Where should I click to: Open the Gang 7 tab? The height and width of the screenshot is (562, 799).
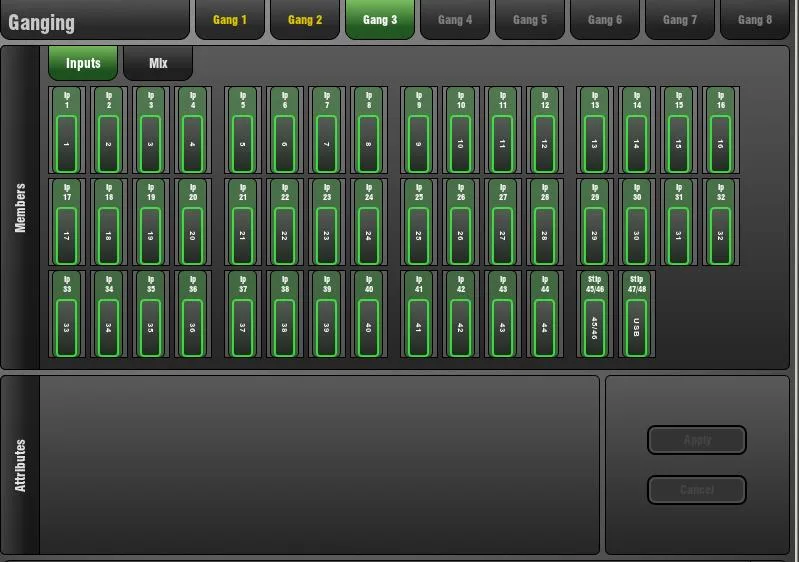(680, 19)
